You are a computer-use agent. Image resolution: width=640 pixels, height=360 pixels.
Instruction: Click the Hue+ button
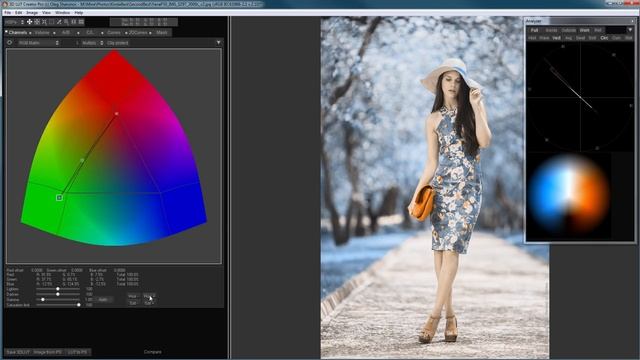coord(149,296)
